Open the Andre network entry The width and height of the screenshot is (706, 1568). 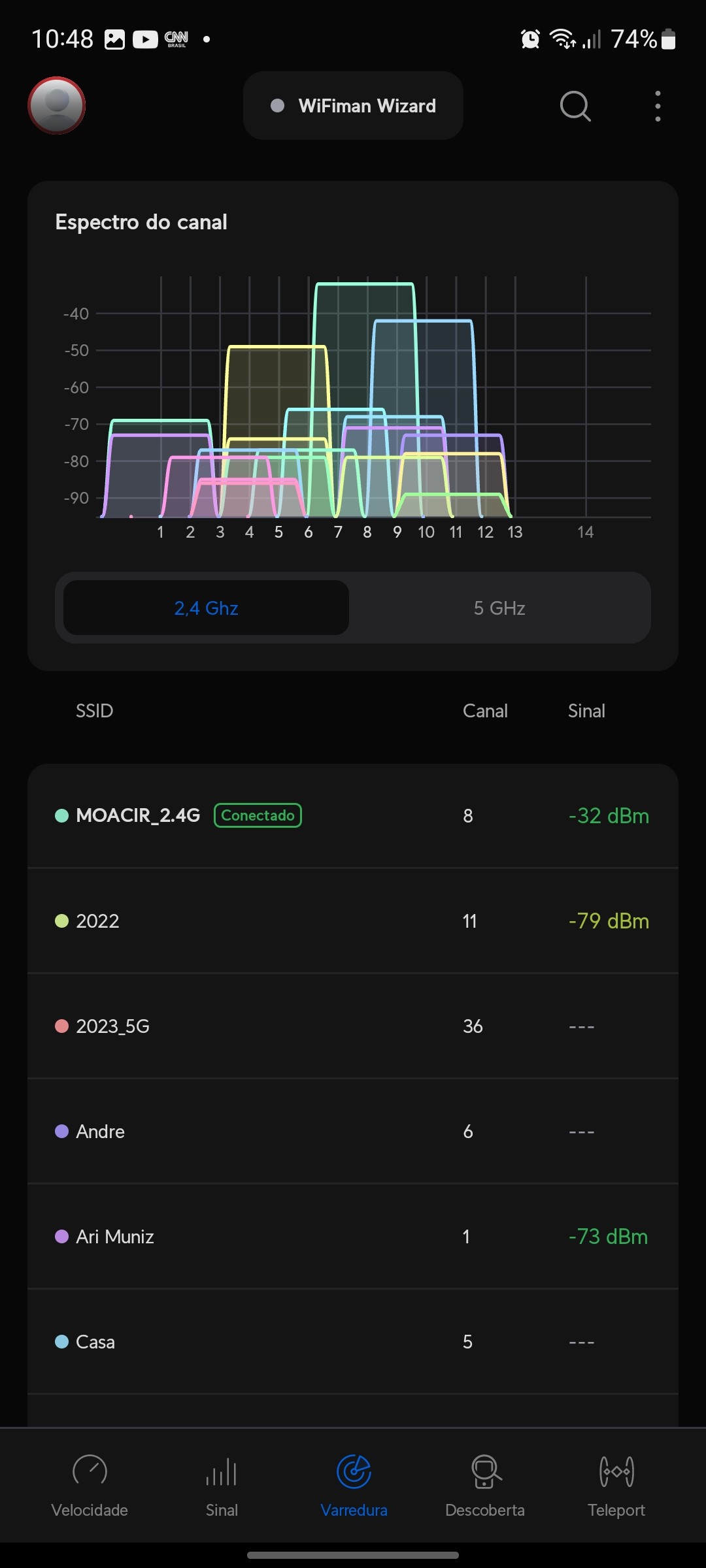tap(353, 1132)
